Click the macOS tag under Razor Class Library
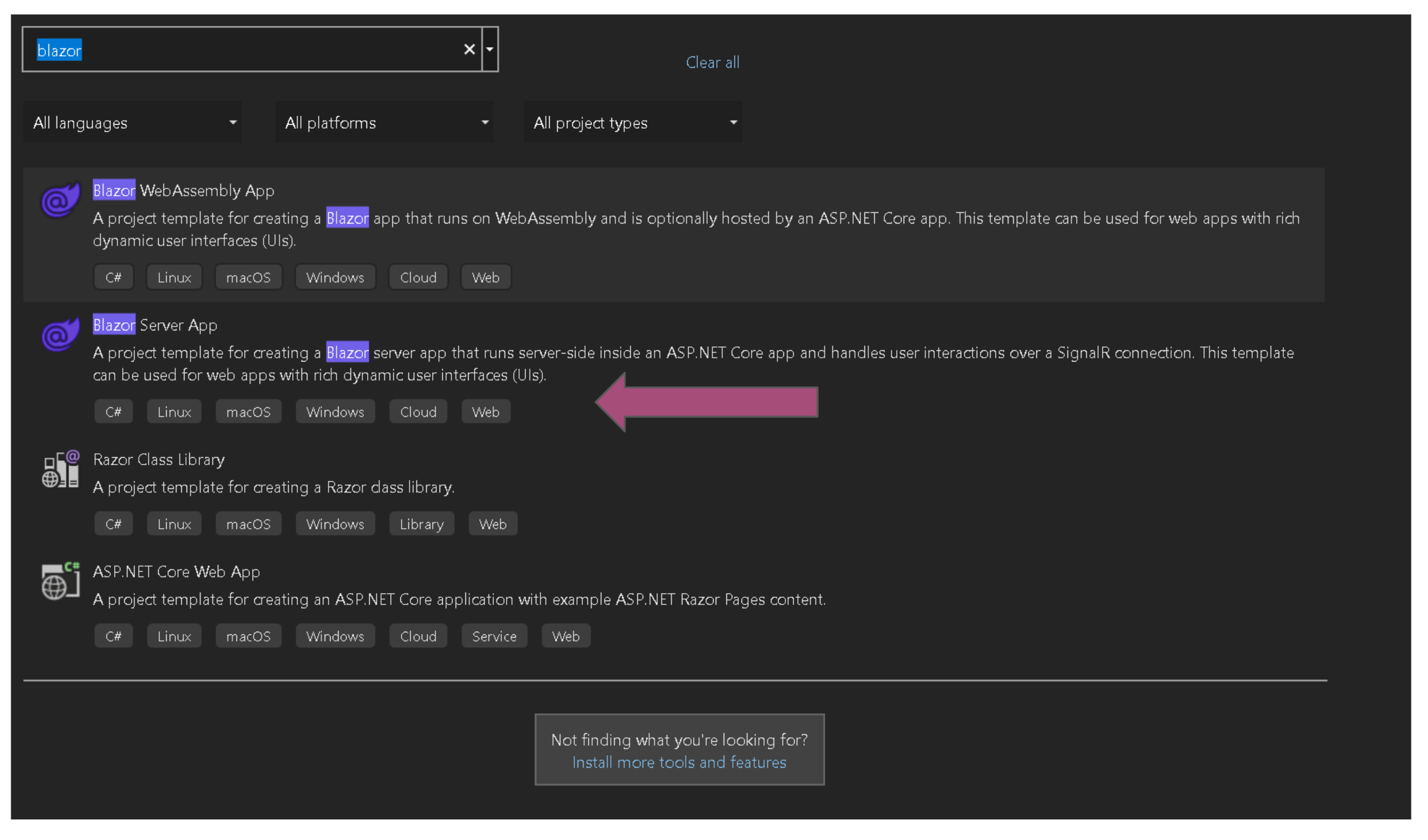 248,524
